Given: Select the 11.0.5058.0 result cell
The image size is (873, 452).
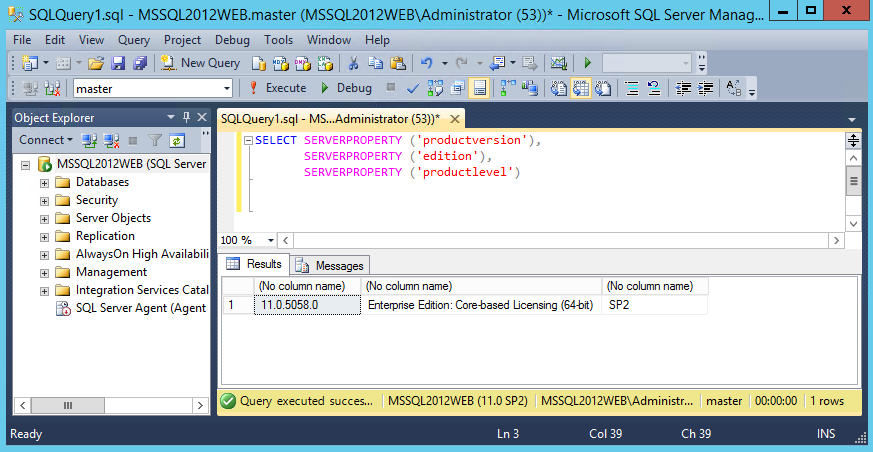Looking at the screenshot, I should coord(307,305).
